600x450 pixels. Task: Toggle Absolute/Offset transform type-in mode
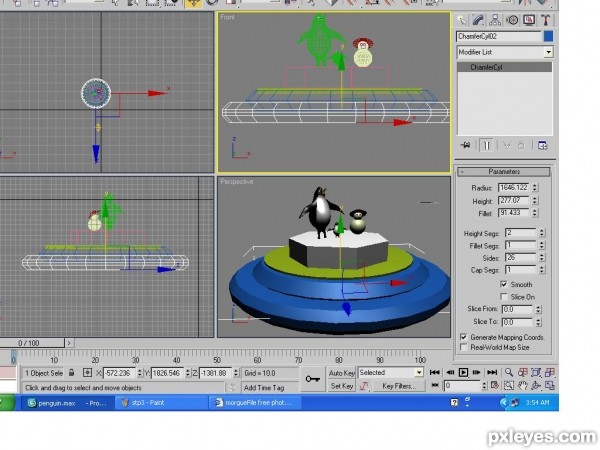pyautogui.click(x=87, y=372)
